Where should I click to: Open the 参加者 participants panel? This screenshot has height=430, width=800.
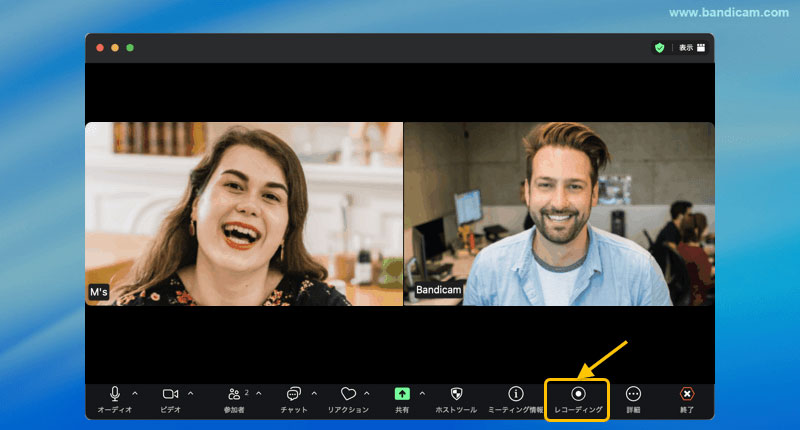234,395
